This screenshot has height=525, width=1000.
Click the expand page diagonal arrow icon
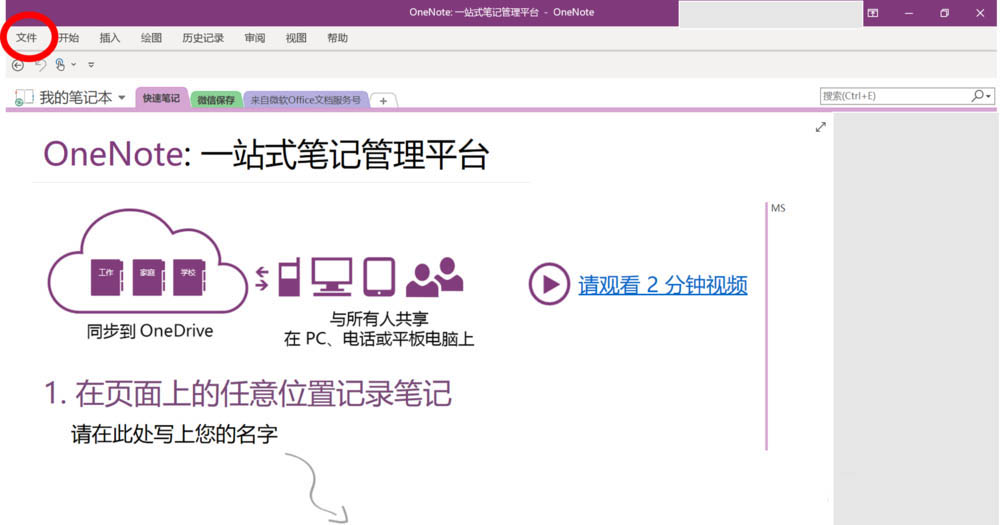[x=820, y=127]
